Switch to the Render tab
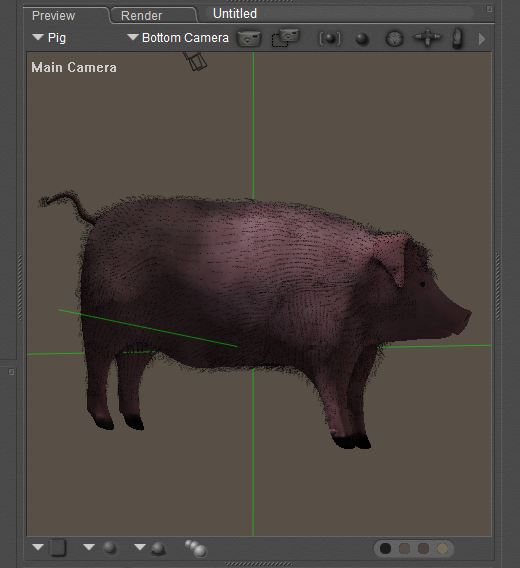Screen dimensions: 520x568 click(141, 16)
